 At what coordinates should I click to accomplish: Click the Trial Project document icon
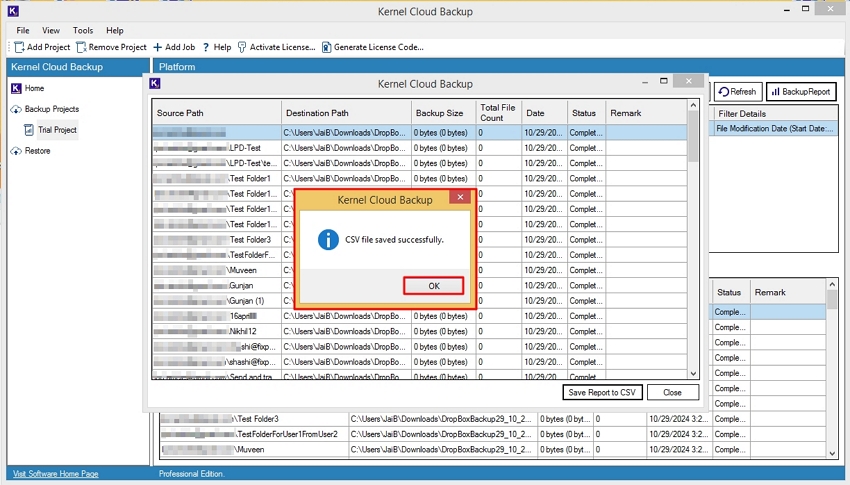point(29,130)
